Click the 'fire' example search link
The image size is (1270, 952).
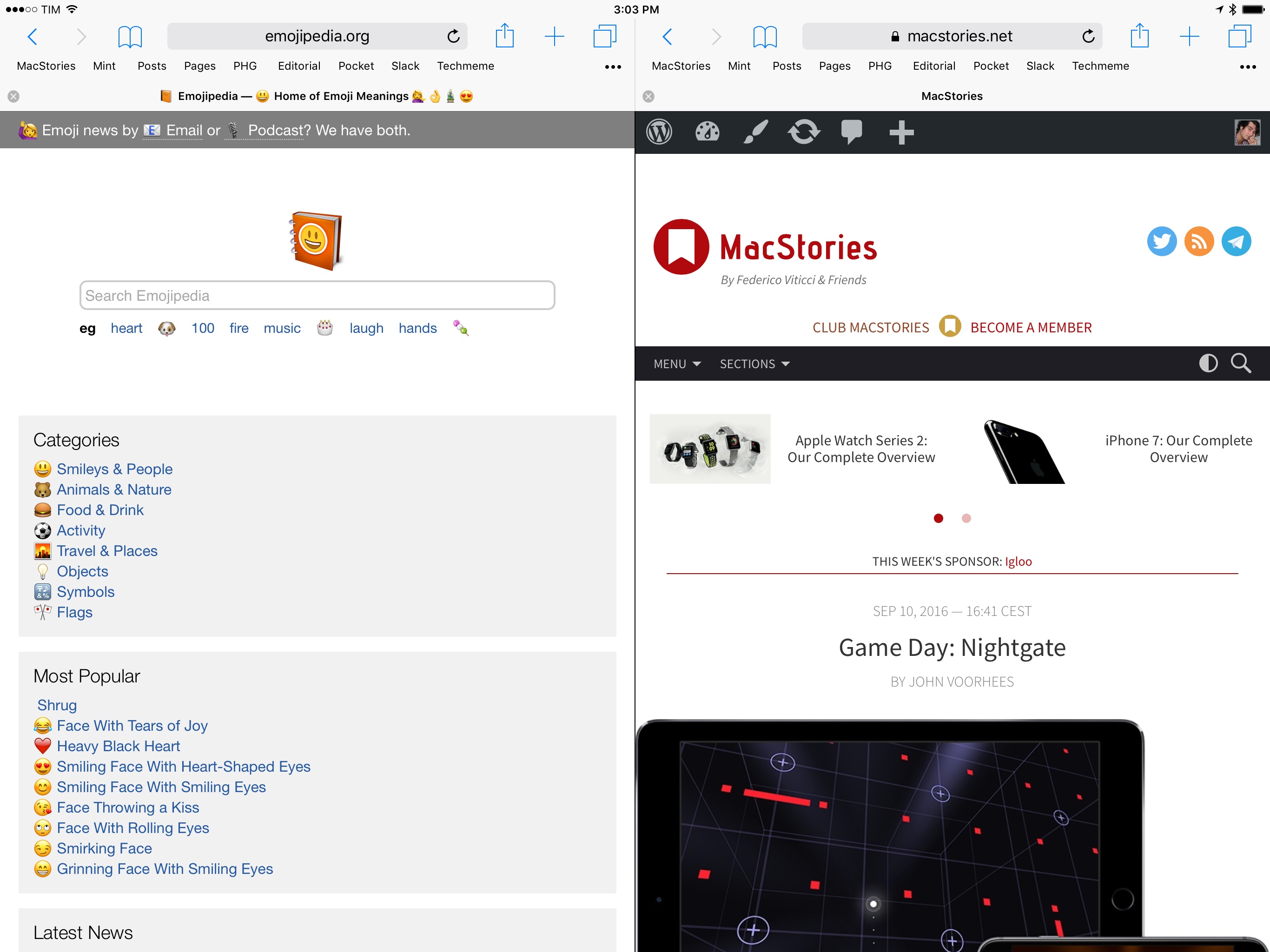(239, 329)
